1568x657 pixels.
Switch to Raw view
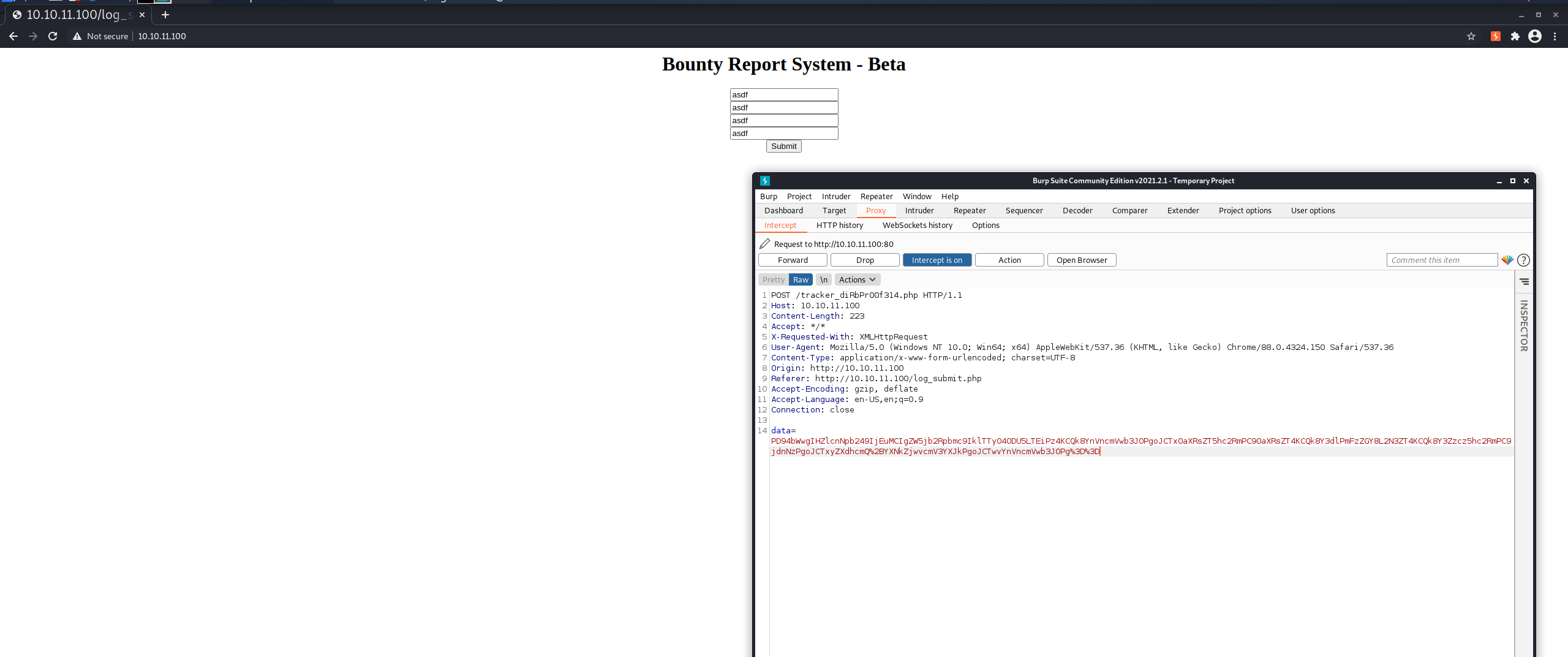coord(801,279)
